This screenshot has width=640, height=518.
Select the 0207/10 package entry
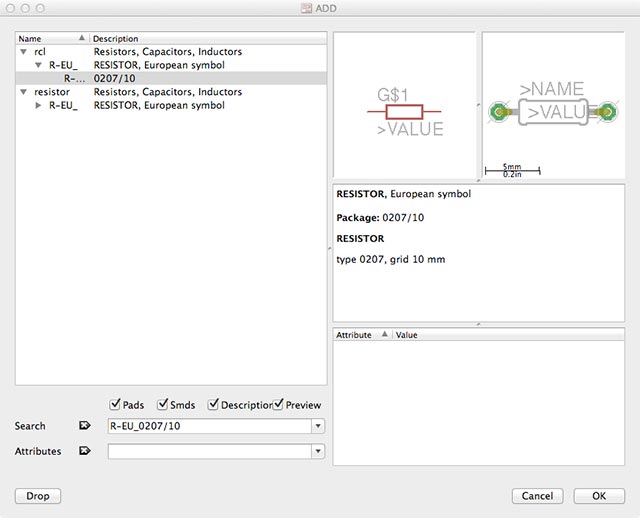tap(115, 78)
